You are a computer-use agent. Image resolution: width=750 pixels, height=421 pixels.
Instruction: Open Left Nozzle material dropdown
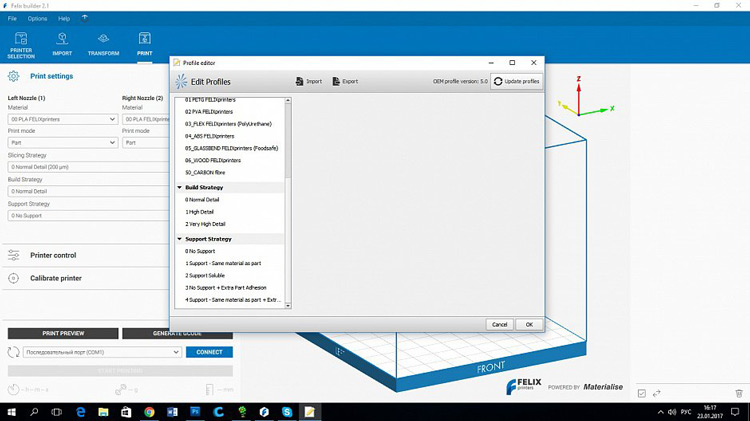[x=63, y=119]
